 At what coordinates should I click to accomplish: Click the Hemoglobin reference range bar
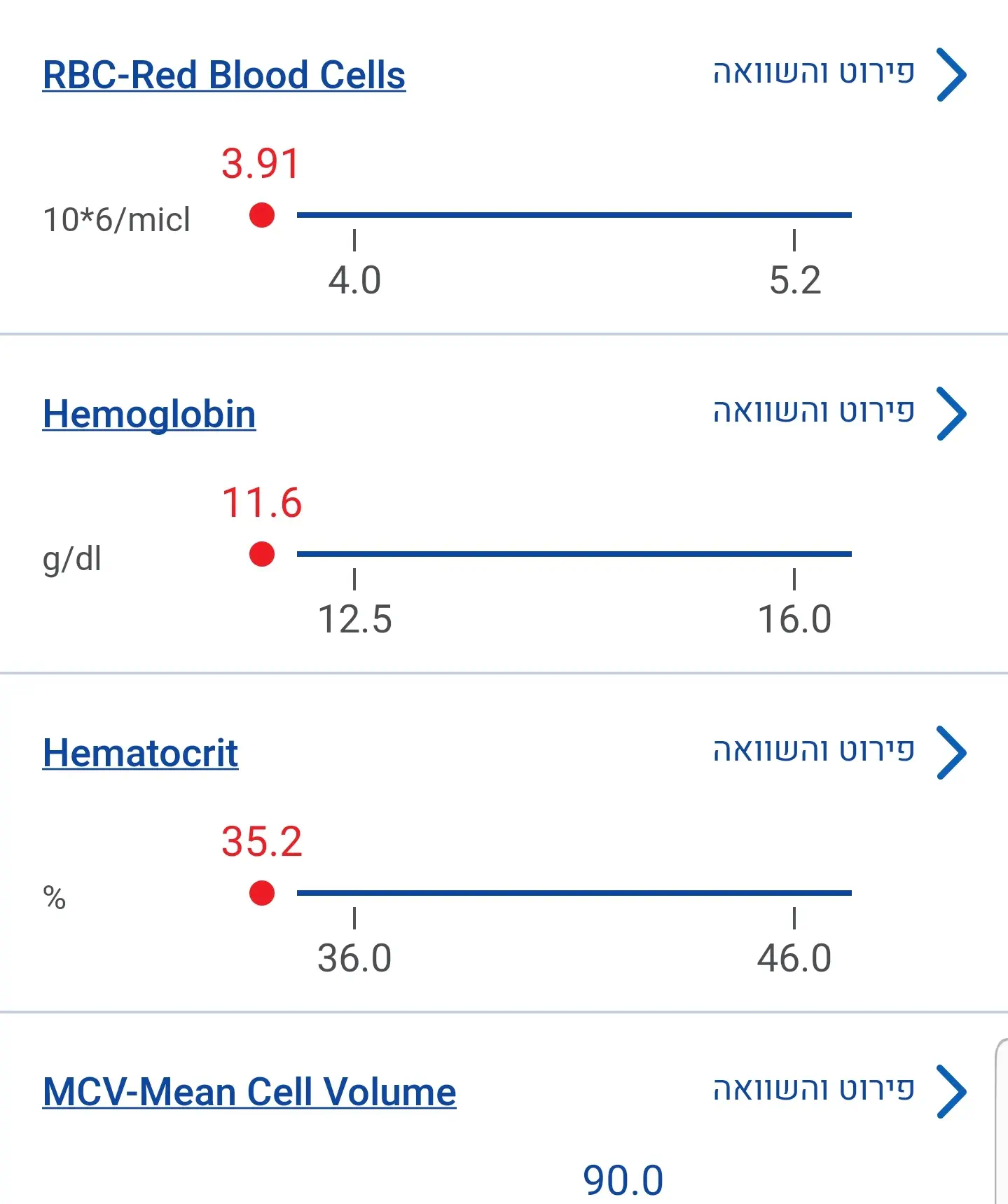pyautogui.click(x=574, y=554)
